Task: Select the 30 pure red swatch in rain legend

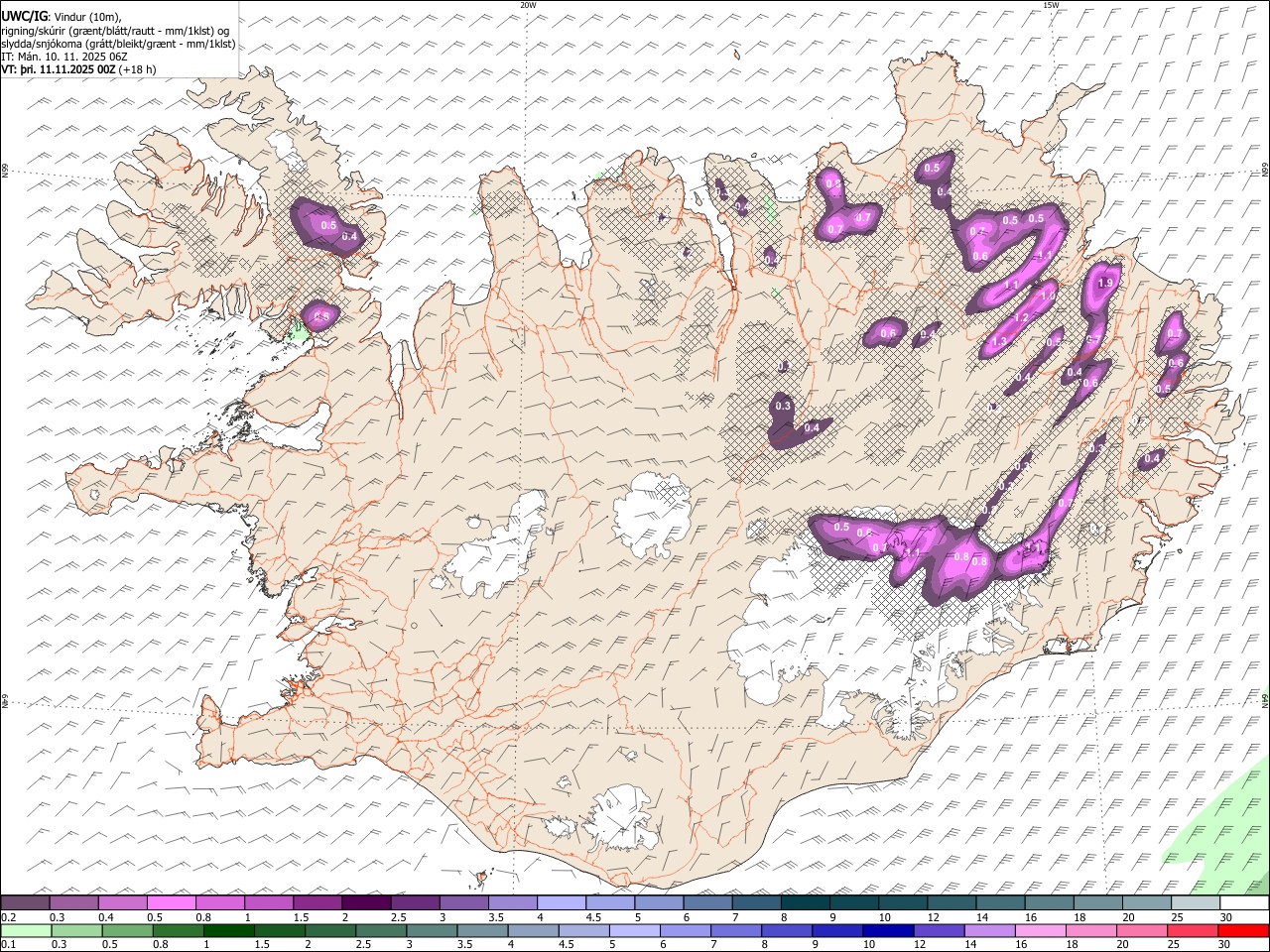Action: (1242, 930)
